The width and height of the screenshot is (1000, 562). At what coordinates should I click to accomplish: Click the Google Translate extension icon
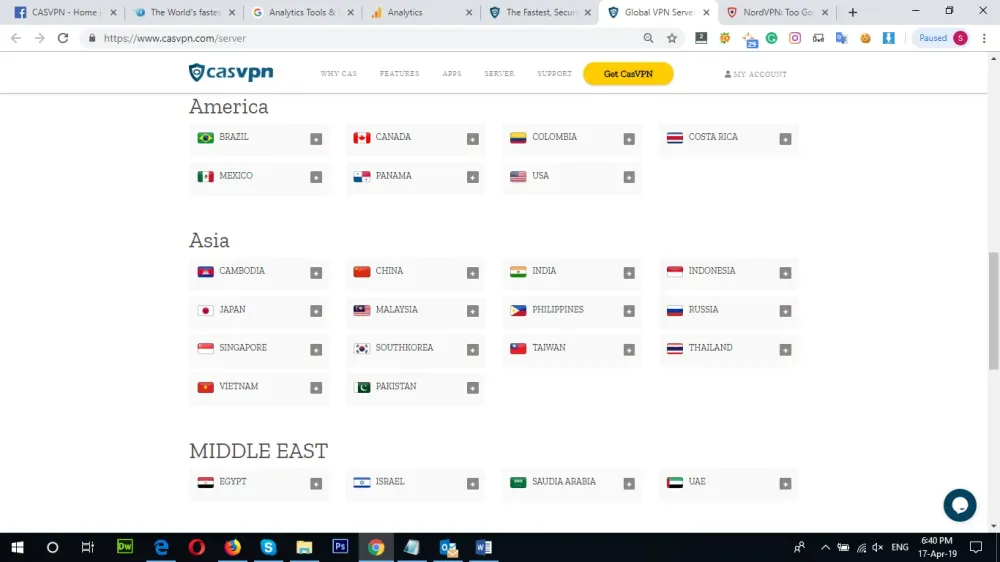(842, 38)
